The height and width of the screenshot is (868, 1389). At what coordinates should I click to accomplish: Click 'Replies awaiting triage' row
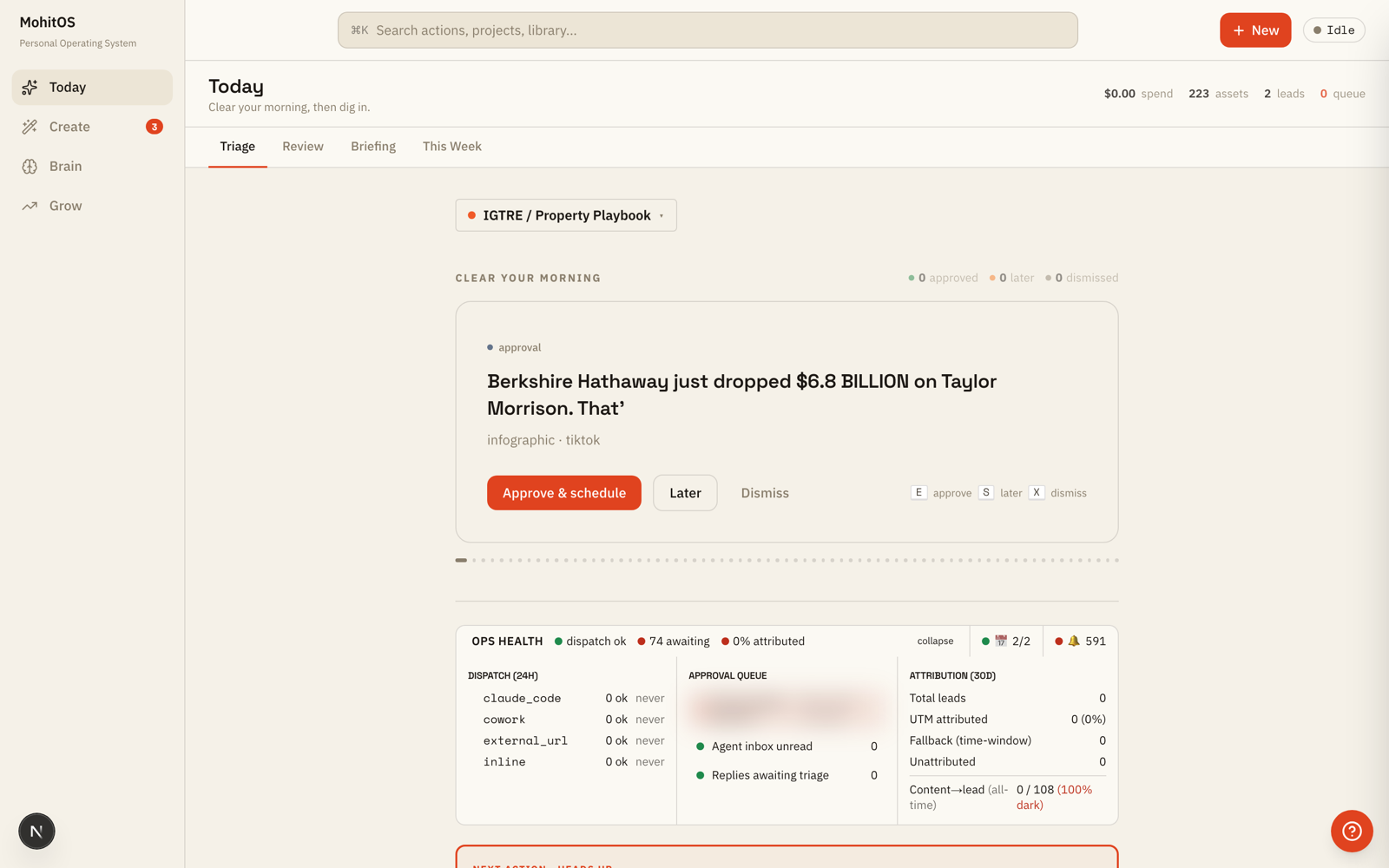pos(787,775)
